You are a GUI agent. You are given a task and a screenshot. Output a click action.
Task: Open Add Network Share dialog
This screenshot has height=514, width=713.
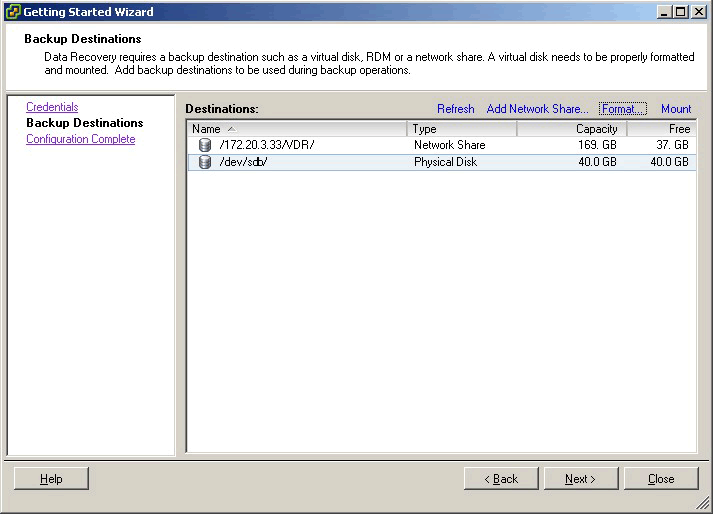pyautogui.click(x=536, y=109)
